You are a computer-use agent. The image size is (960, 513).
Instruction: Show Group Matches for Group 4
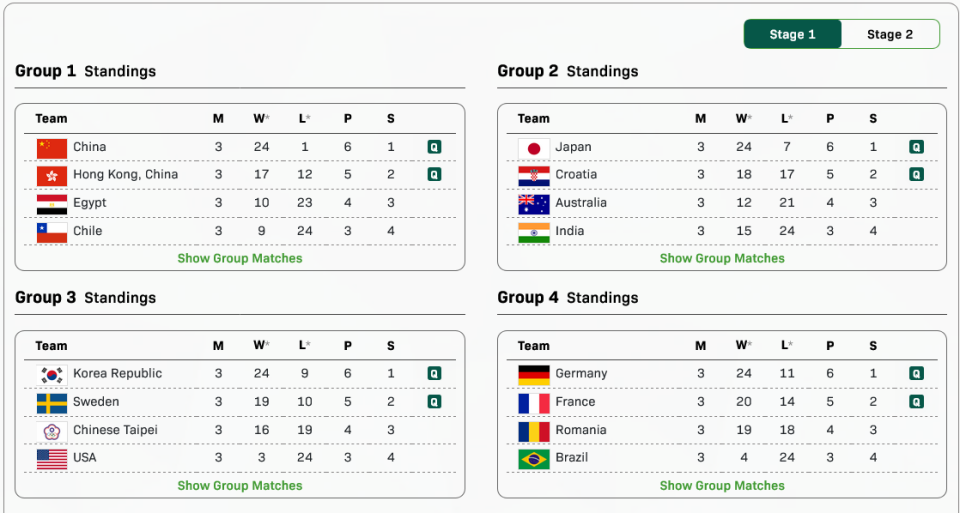(722, 486)
